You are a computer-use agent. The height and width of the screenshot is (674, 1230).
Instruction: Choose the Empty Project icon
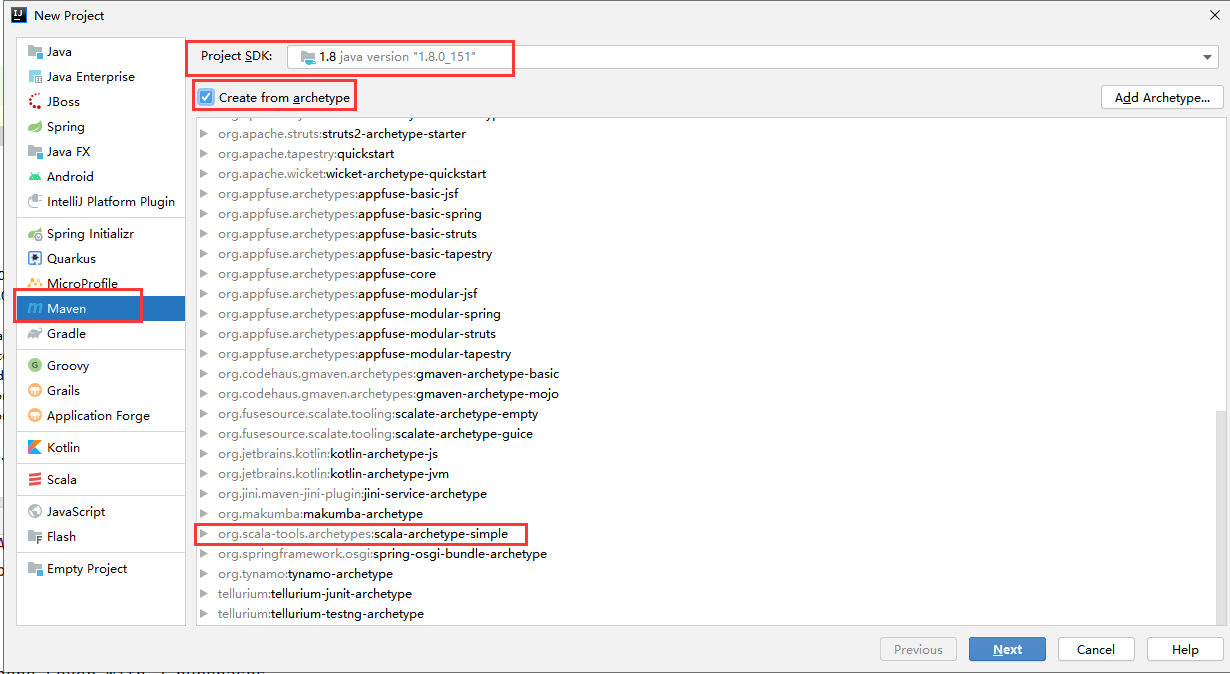coord(35,569)
